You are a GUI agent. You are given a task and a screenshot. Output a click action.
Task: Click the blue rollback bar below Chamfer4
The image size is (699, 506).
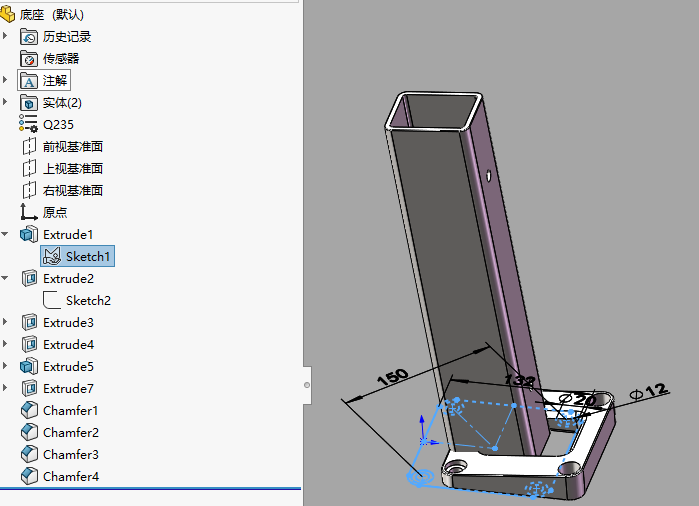tap(150, 489)
